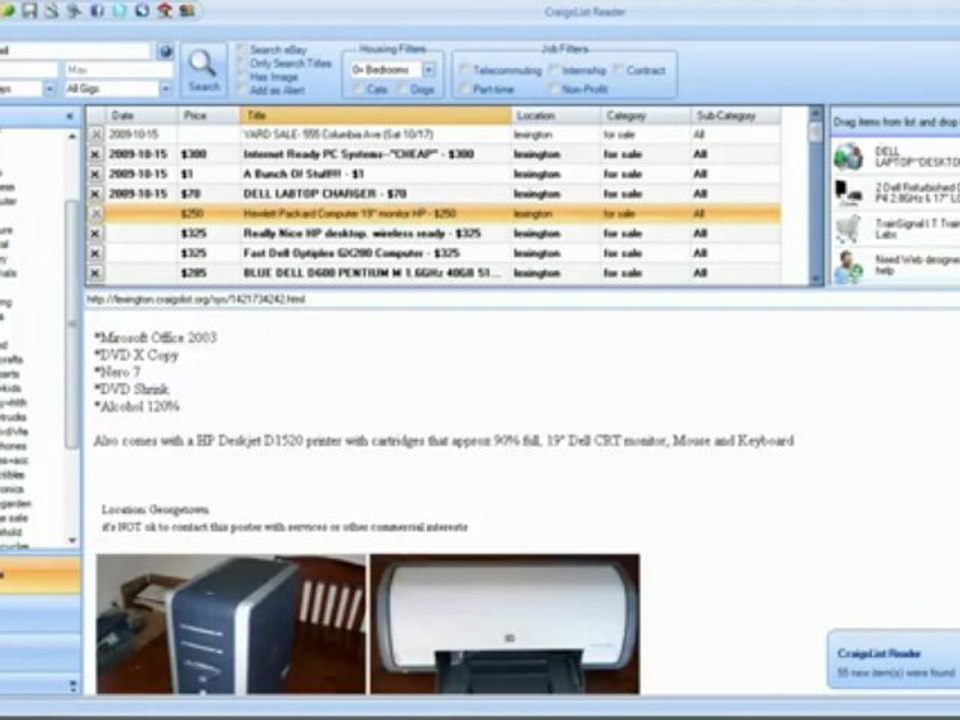This screenshot has width=960, height=720.
Task: Remove the YARD SALE row with its X
Action: [x=95, y=135]
